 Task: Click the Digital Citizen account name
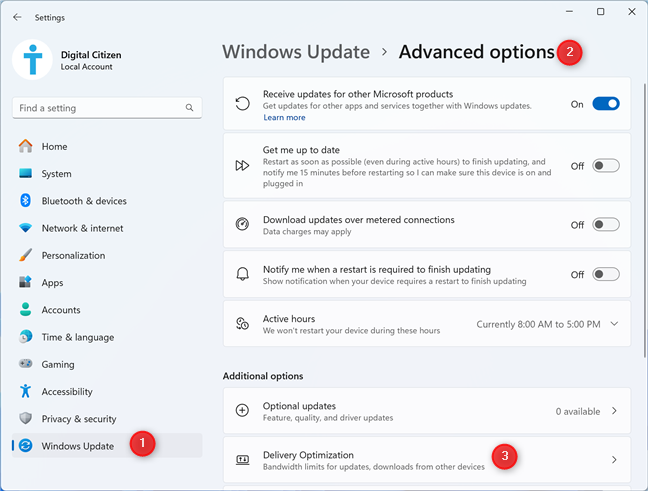91,55
